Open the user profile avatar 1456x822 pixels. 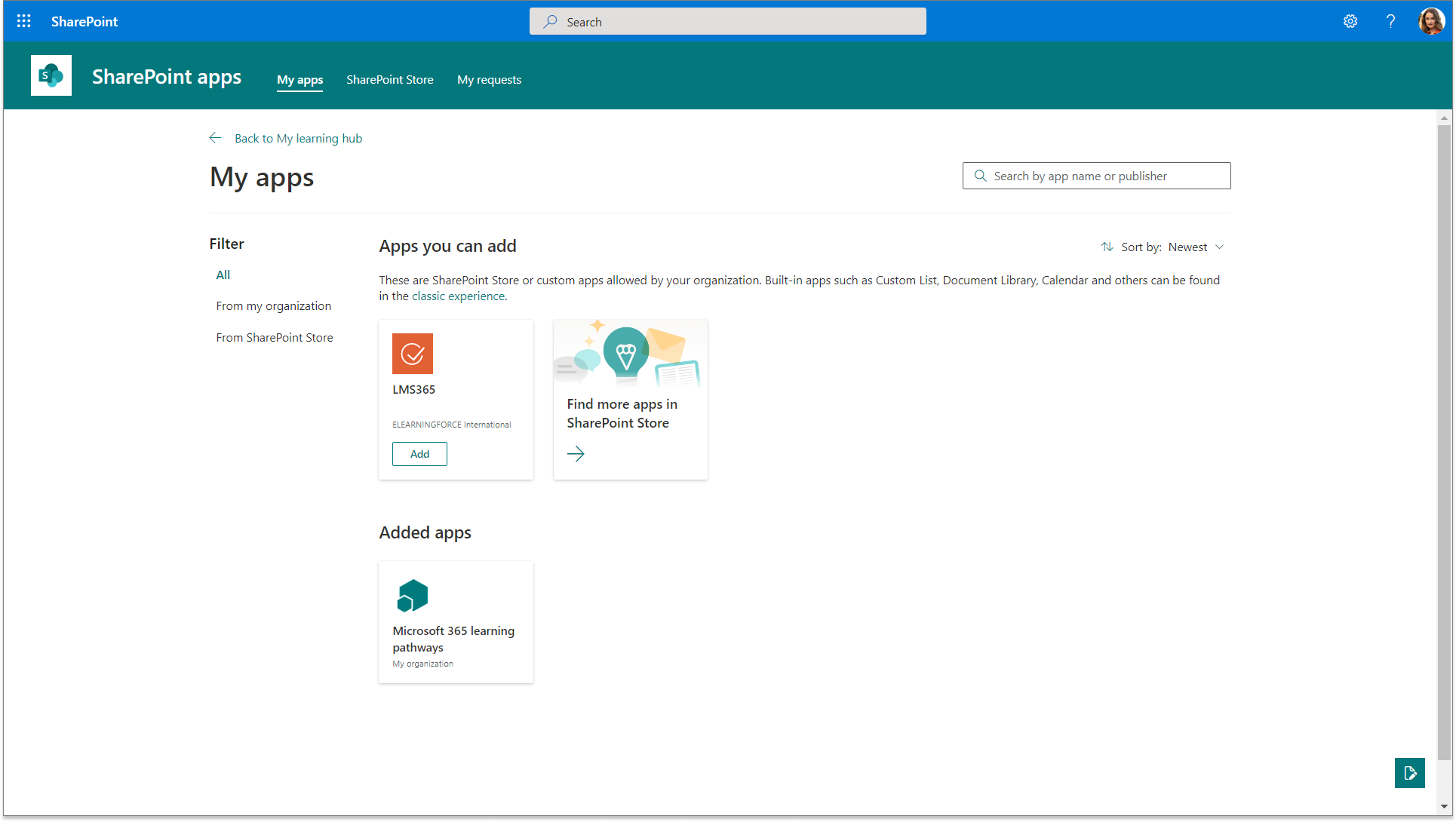tap(1431, 21)
